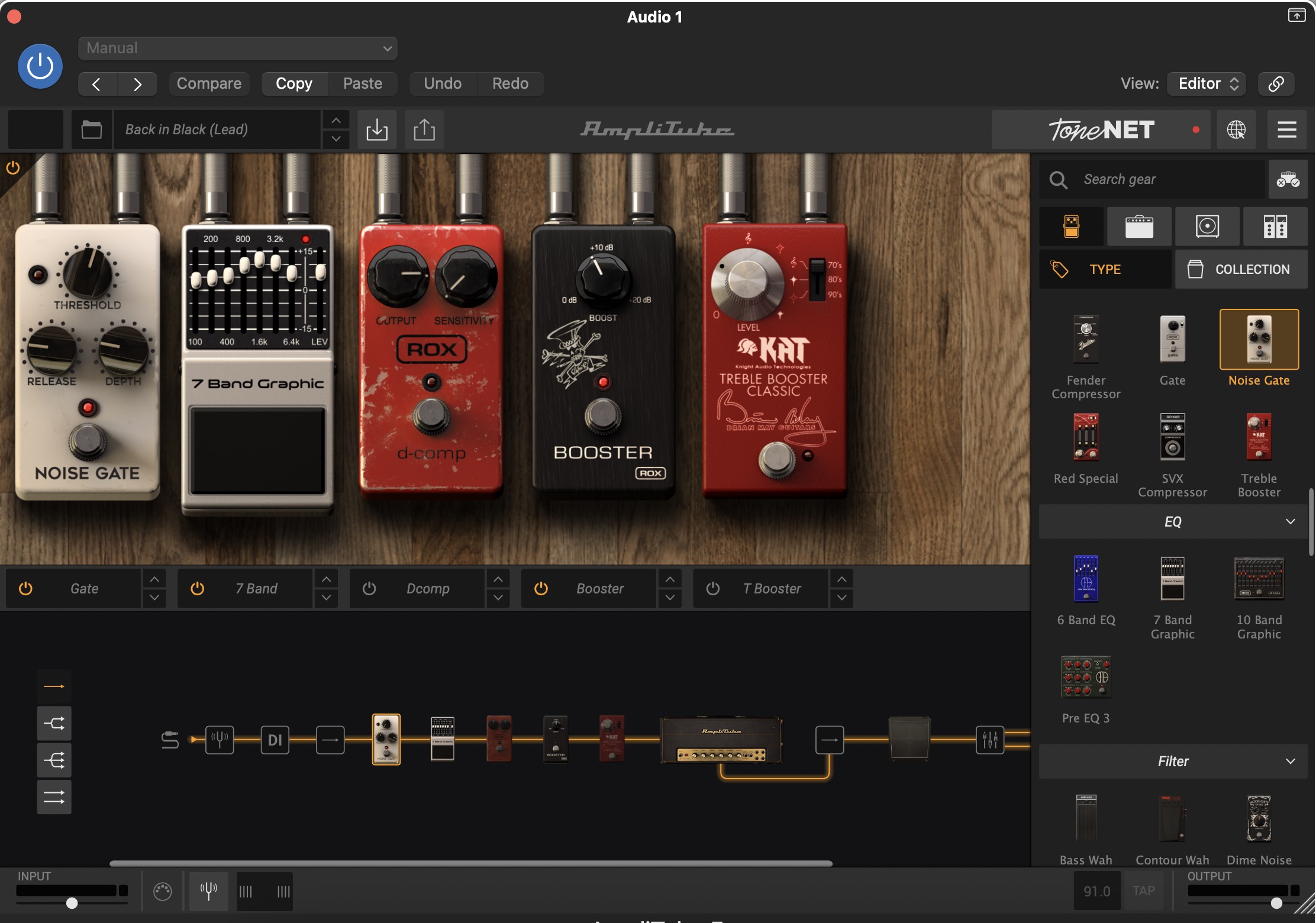This screenshot has height=923, width=1316.
Task: Click the tuner block in signal chain
Action: (x=220, y=739)
